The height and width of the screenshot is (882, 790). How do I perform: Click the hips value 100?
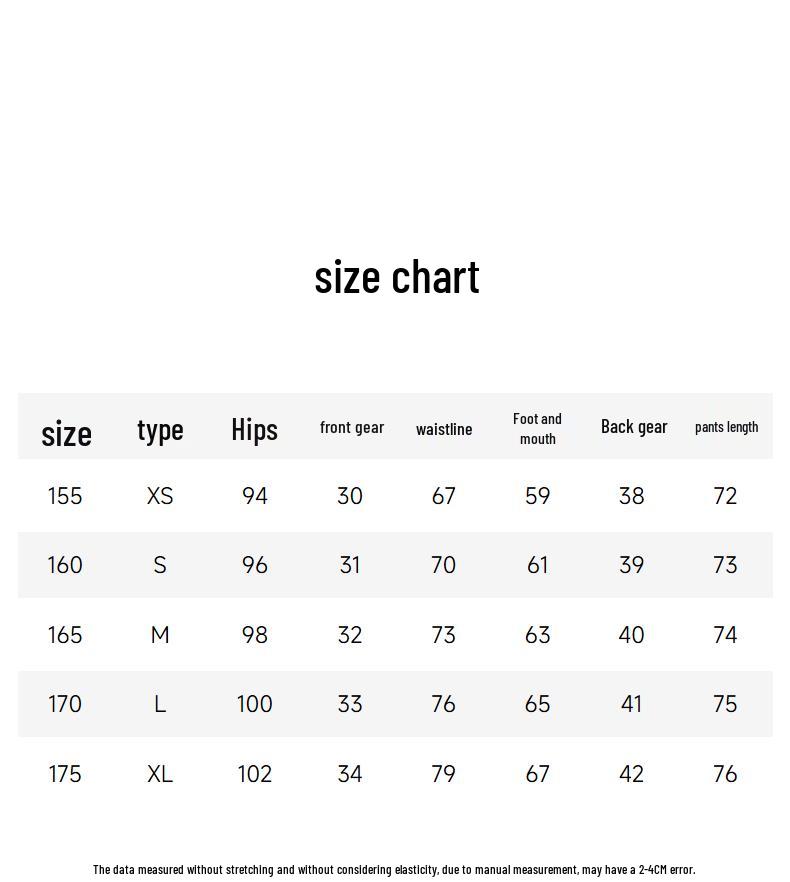pyautogui.click(x=254, y=704)
